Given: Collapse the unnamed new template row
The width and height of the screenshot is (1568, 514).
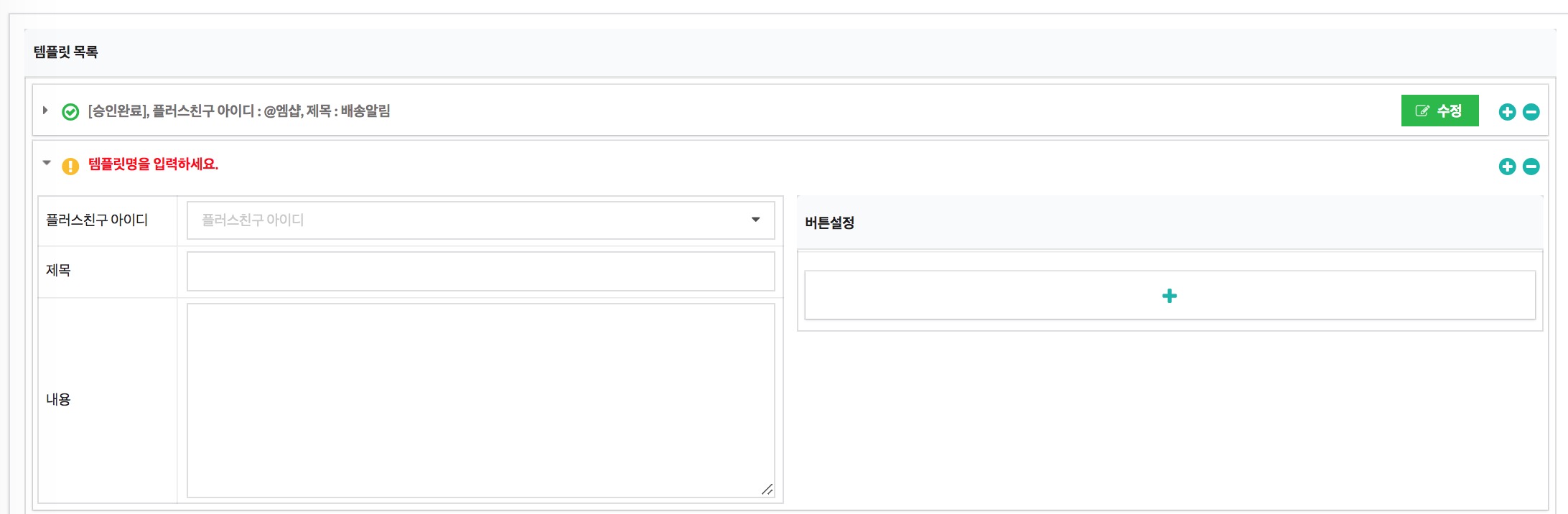Looking at the screenshot, I should (47, 163).
